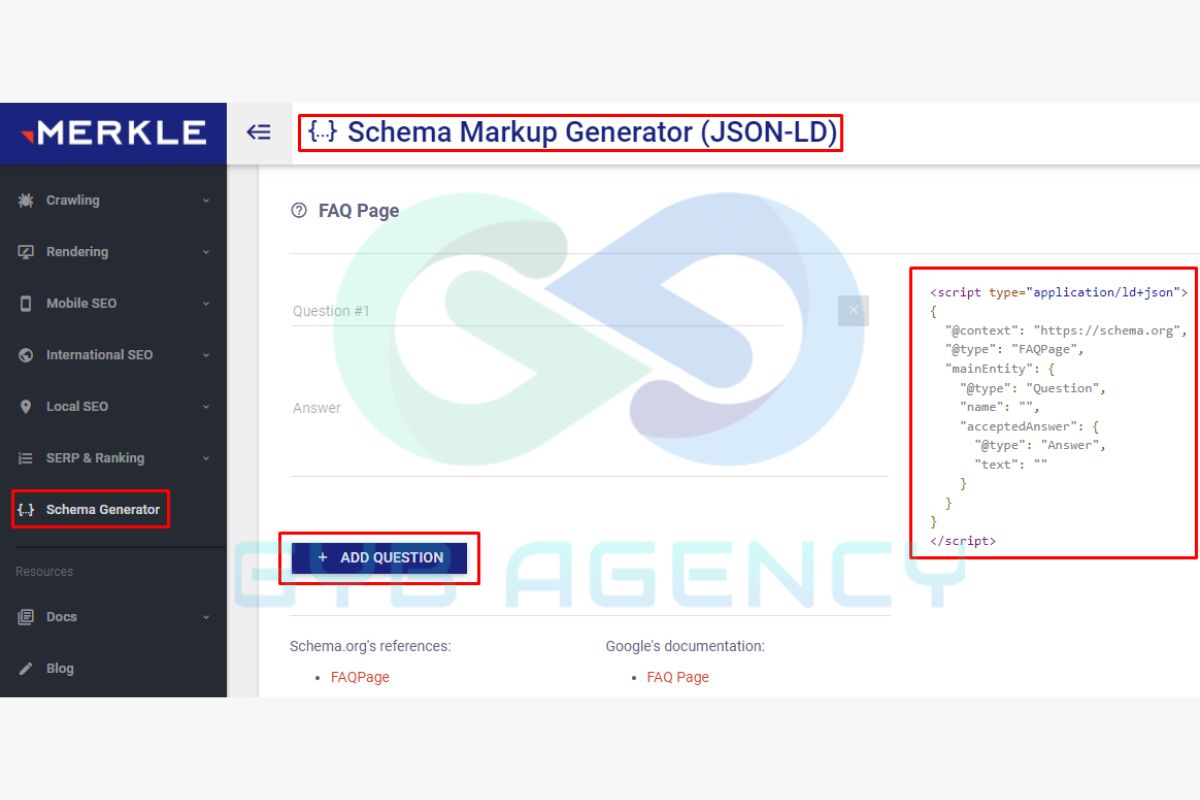Click the "@context" schema.org code line
The width and height of the screenshot is (1200, 800).
tap(1066, 331)
